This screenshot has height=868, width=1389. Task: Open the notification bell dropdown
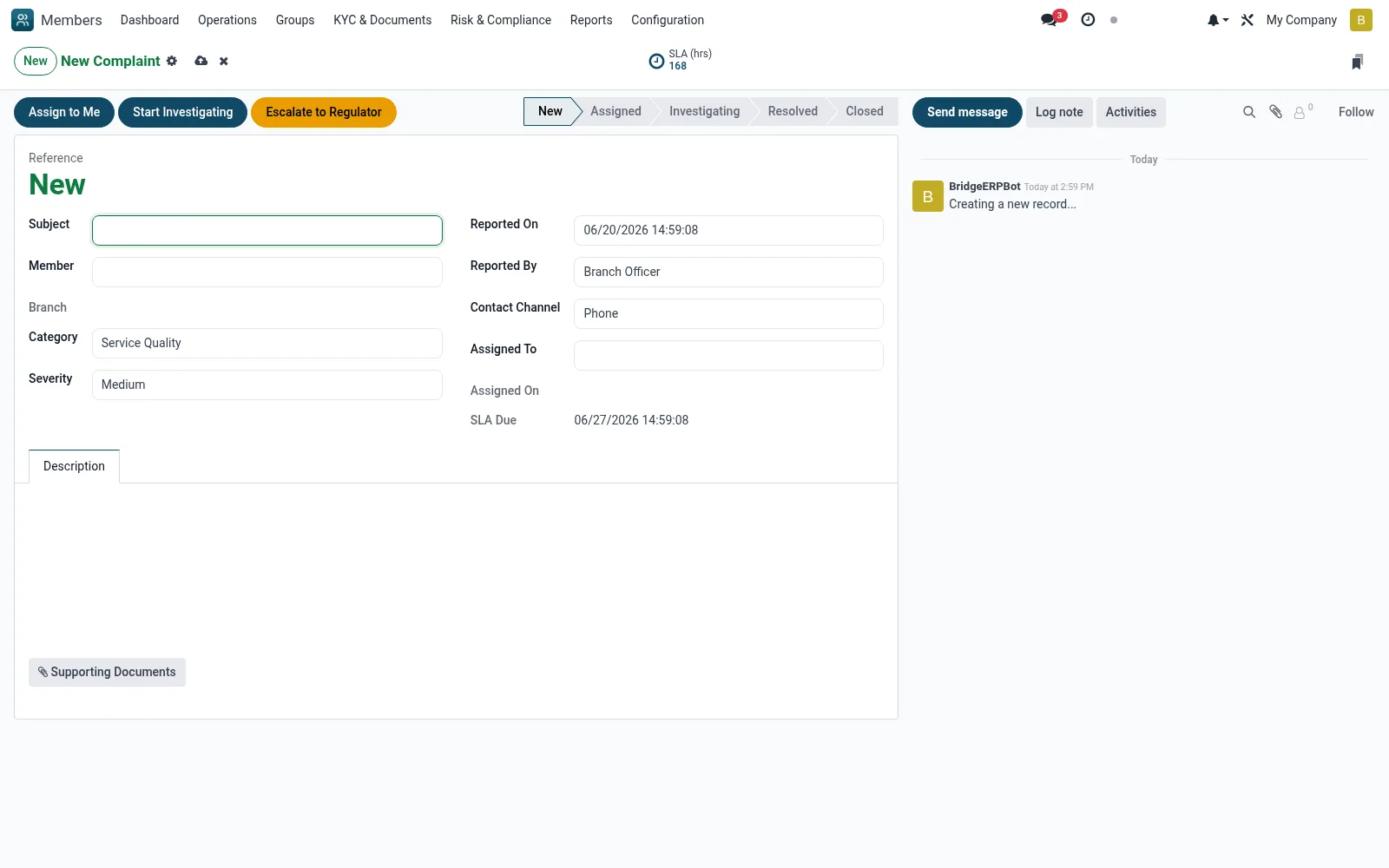(x=1217, y=20)
